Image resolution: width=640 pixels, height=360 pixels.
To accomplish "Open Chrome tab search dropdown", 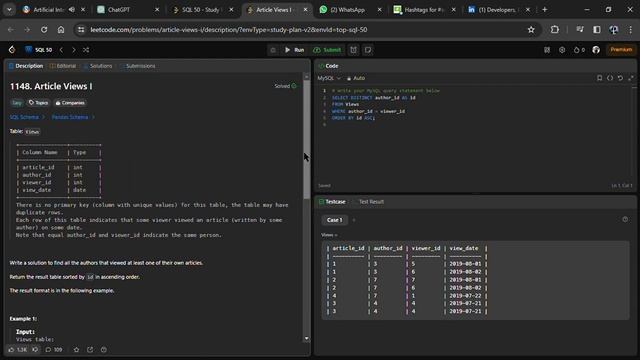I will pyautogui.click(x=9, y=9).
